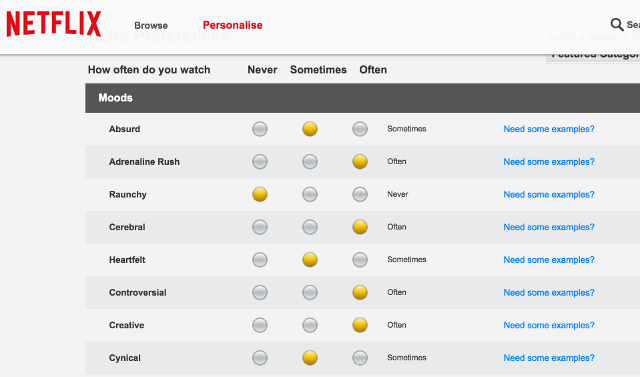This screenshot has width=640, height=377.
Task: Click the search magnifier icon
Action: (616, 24)
